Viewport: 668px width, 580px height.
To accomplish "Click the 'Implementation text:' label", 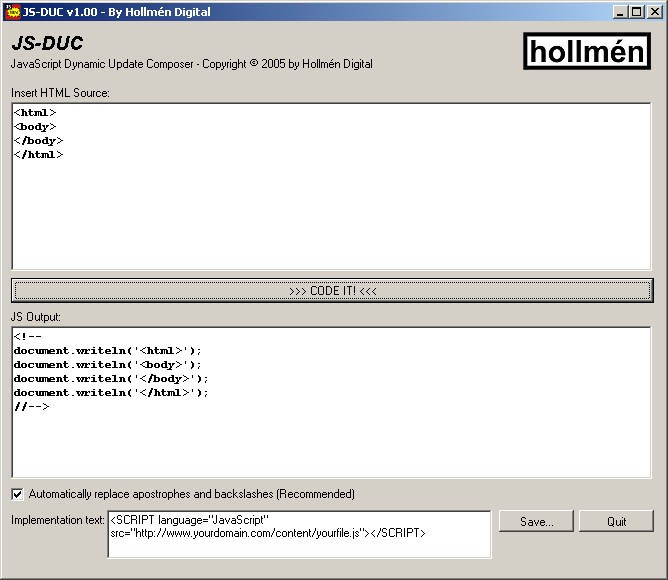I will click(x=58, y=520).
